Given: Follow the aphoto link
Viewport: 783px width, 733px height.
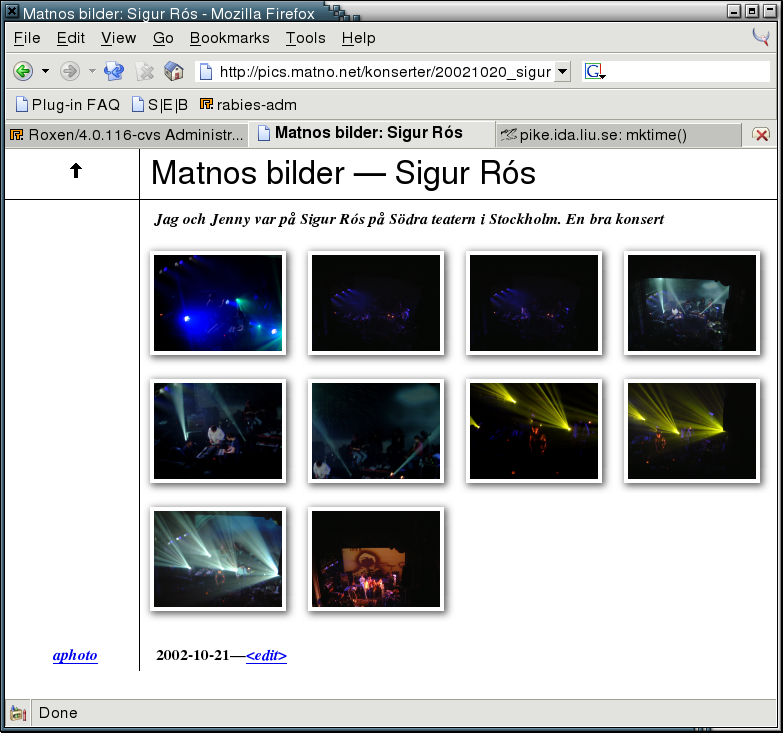Looking at the screenshot, I should (x=75, y=655).
